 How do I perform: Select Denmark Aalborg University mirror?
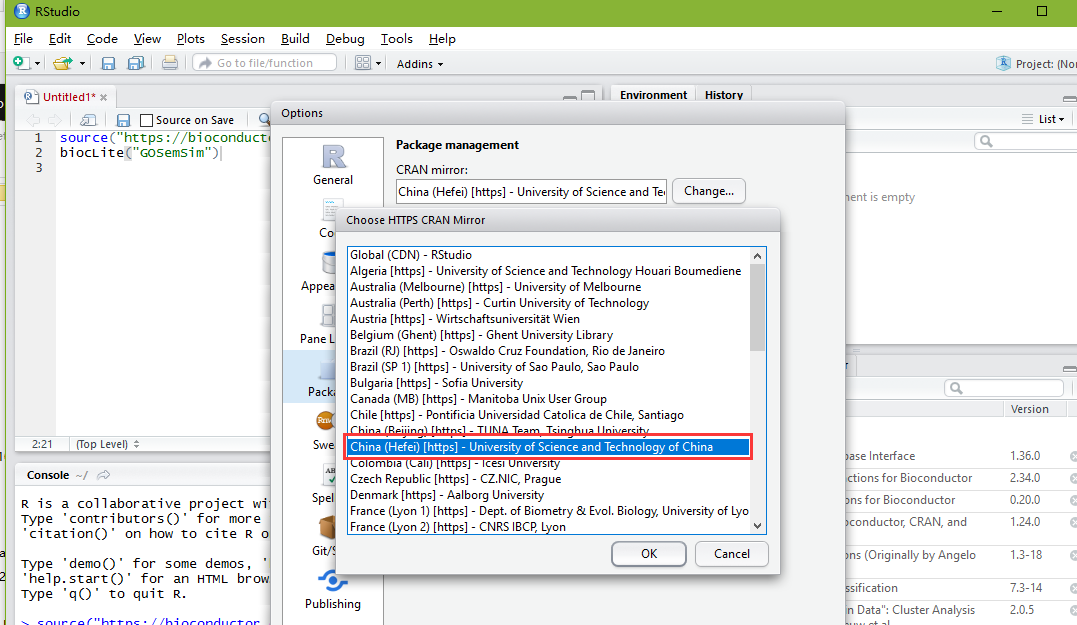[x=548, y=495]
